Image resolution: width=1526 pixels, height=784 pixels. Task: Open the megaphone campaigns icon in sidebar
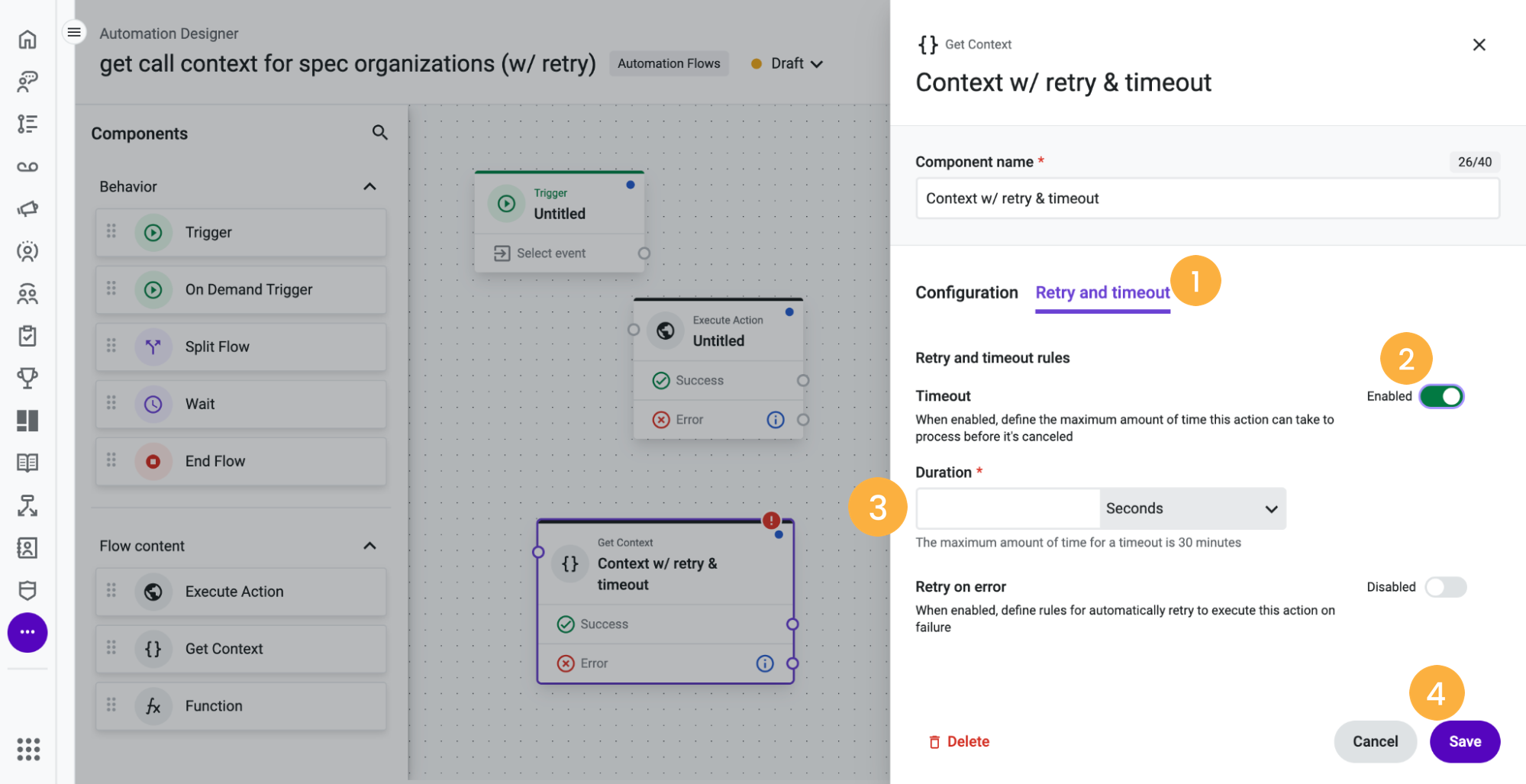pyautogui.click(x=27, y=208)
